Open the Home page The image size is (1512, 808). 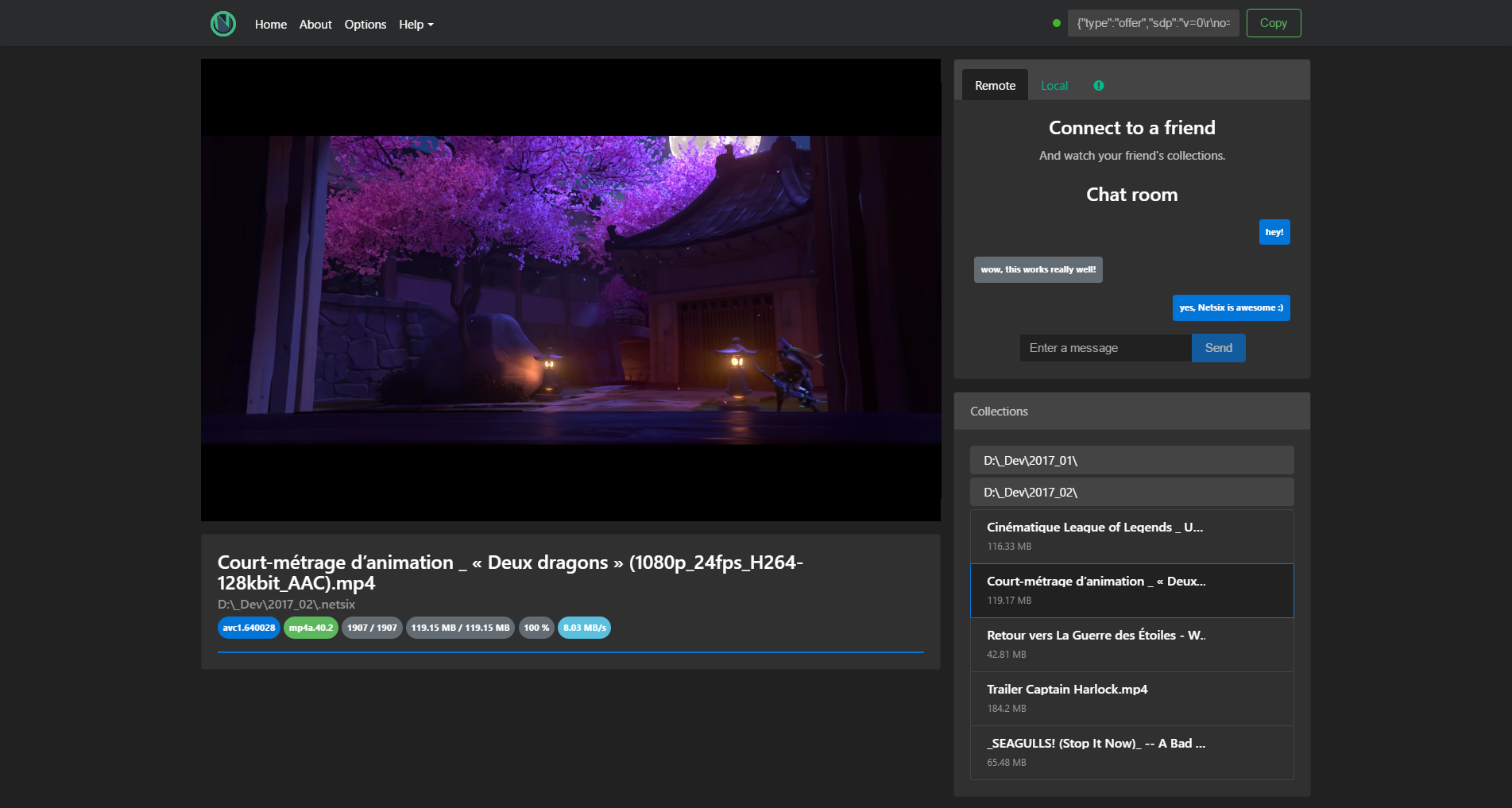(x=271, y=25)
